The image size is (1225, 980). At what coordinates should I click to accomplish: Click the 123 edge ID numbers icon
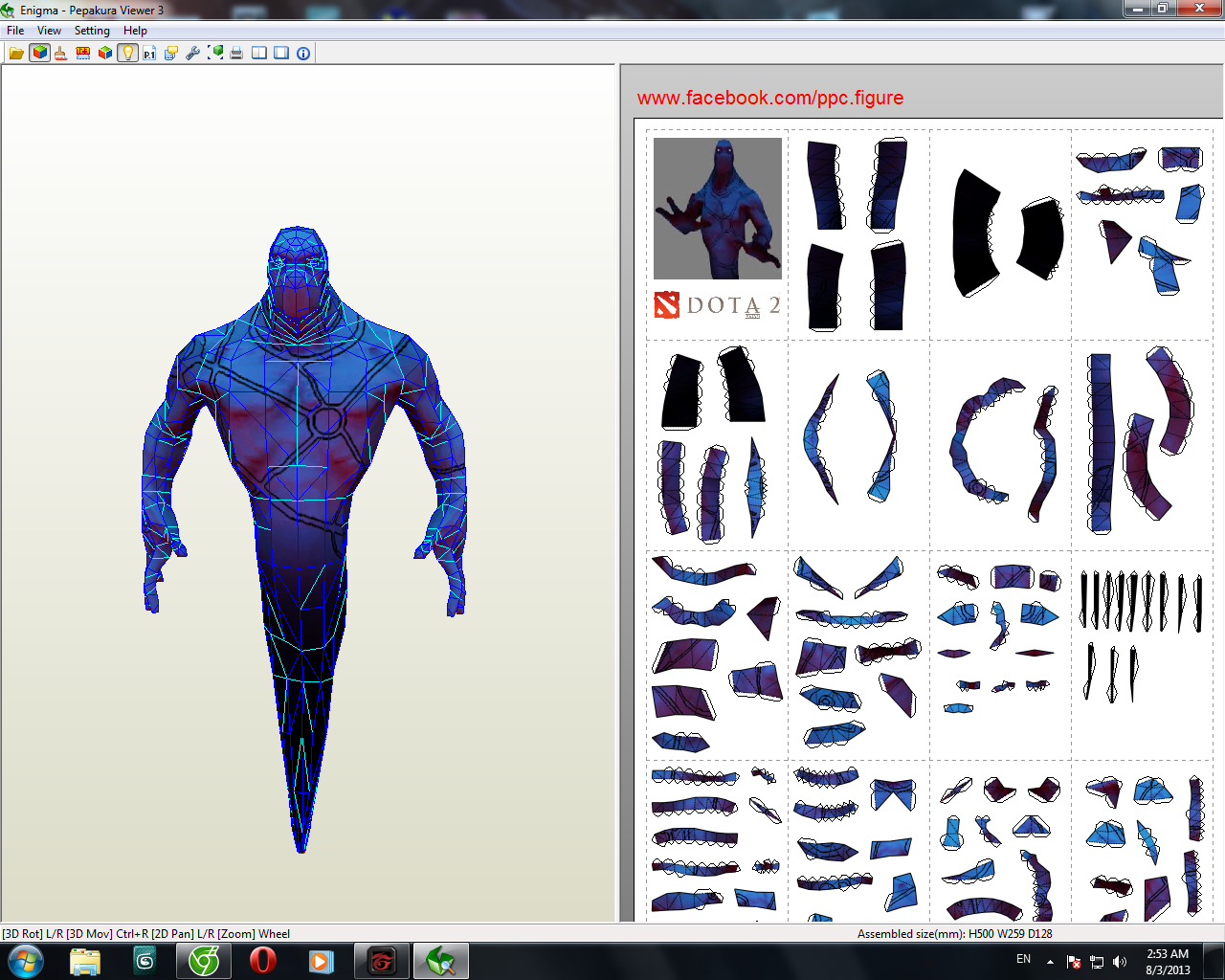click(82, 53)
